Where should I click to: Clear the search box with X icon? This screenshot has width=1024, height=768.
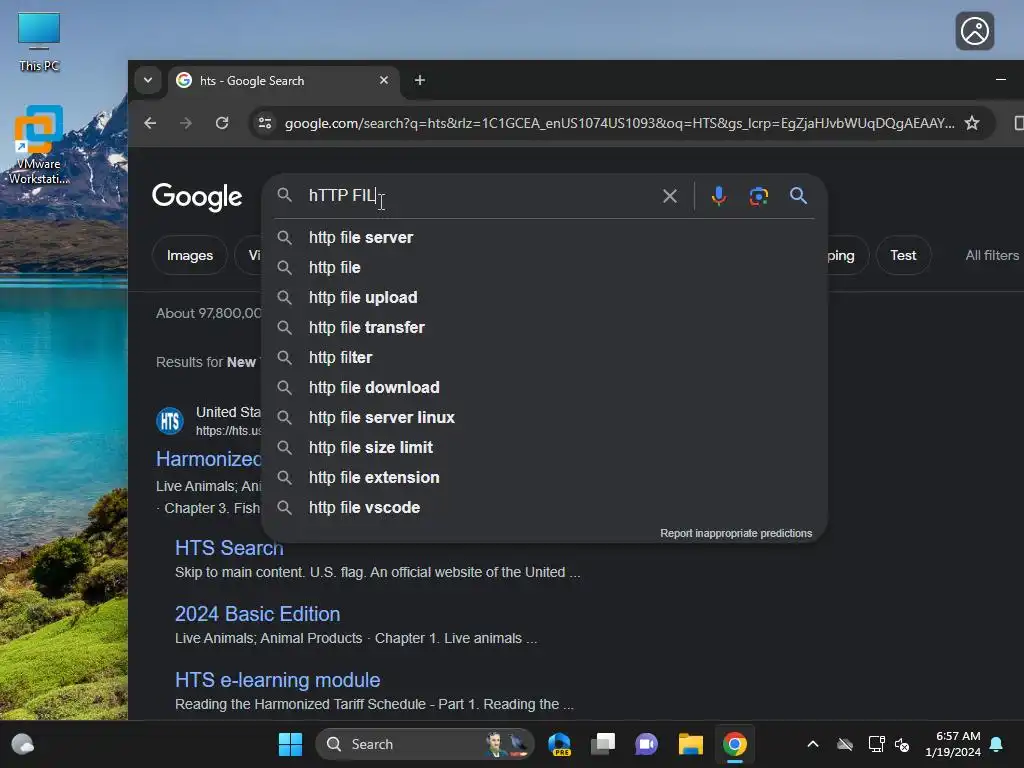(x=669, y=196)
